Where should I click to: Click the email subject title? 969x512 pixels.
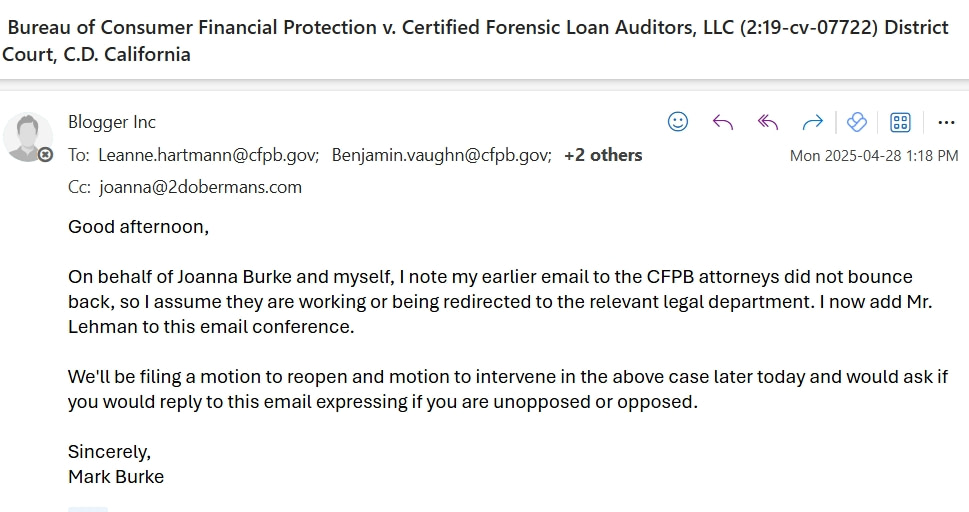(475, 41)
